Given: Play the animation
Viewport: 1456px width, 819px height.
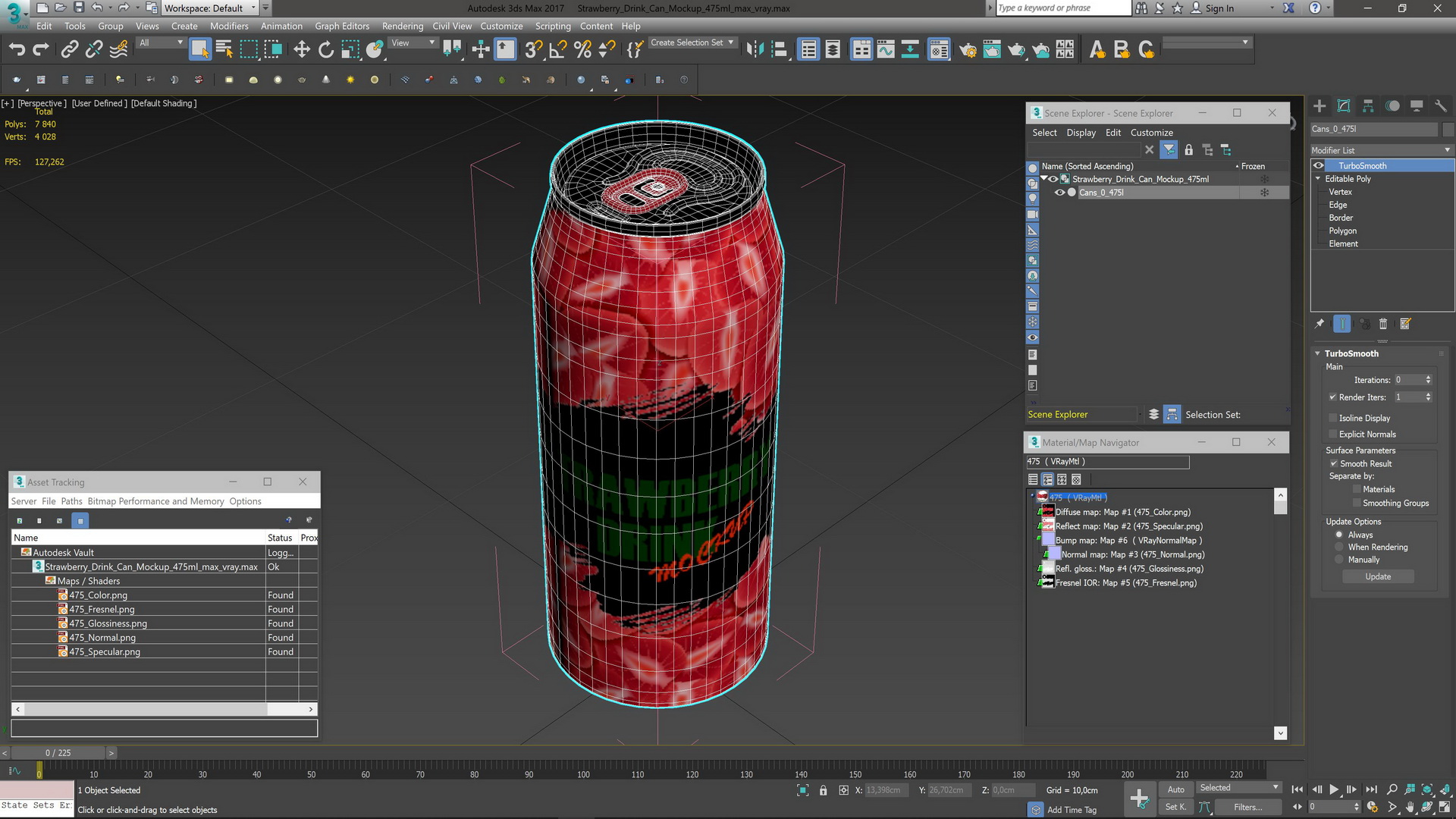Looking at the screenshot, I should pos(1334,789).
